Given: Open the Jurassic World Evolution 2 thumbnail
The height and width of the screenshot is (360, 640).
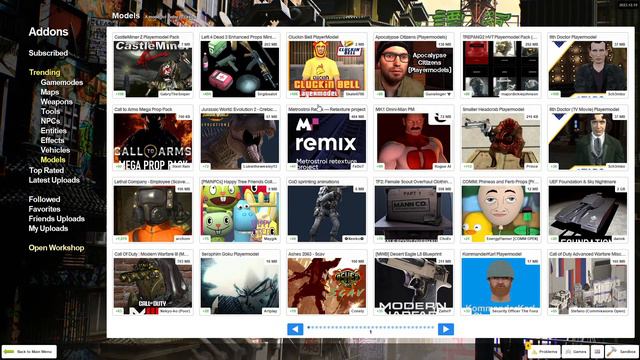Looking at the screenshot, I should (240, 141).
